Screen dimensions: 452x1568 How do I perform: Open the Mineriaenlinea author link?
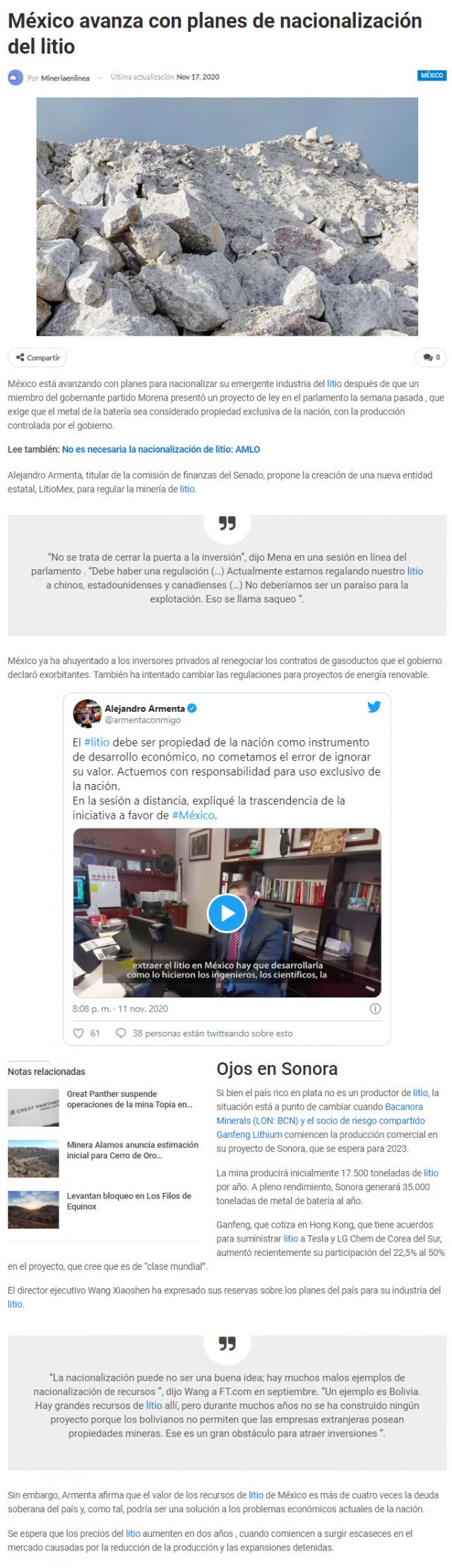(65, 78)
